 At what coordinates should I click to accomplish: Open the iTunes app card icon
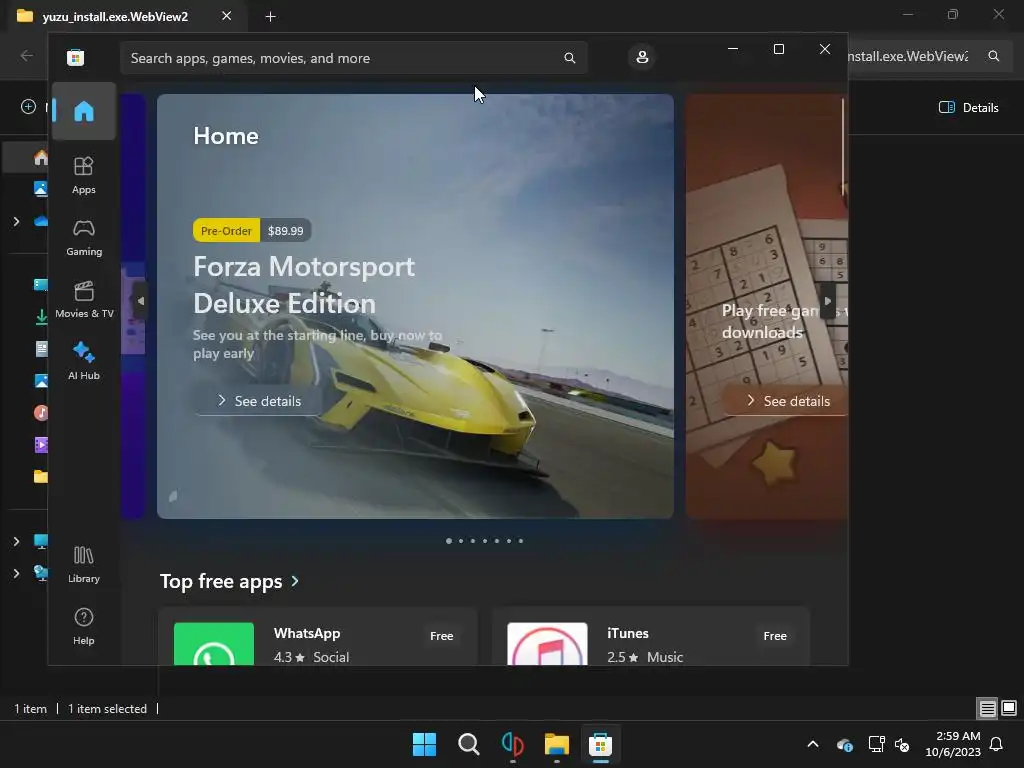click(x=547, y=644)
